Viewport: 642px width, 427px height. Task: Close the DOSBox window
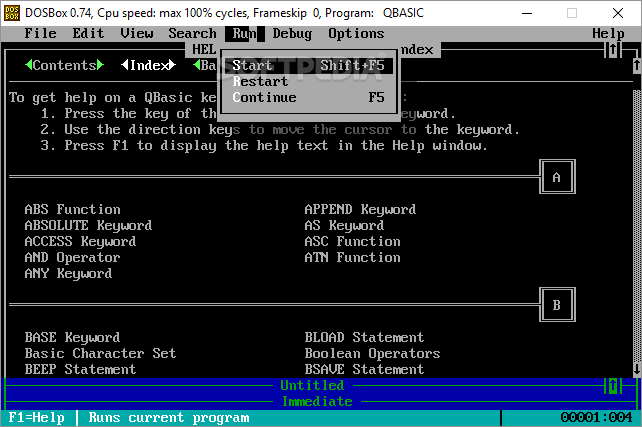[x=618, y=13]
